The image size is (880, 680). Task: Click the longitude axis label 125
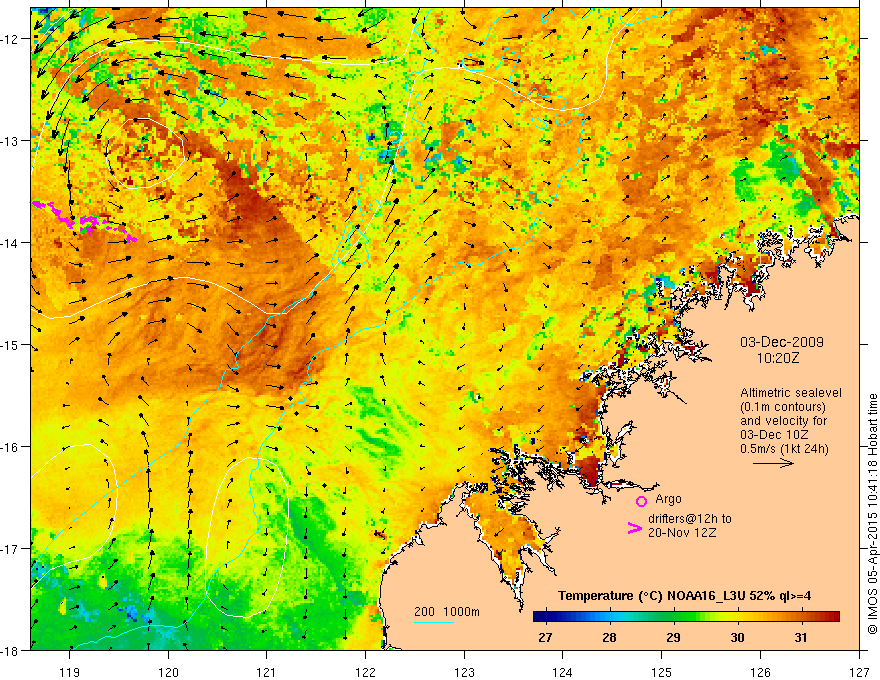coord(662,672)
